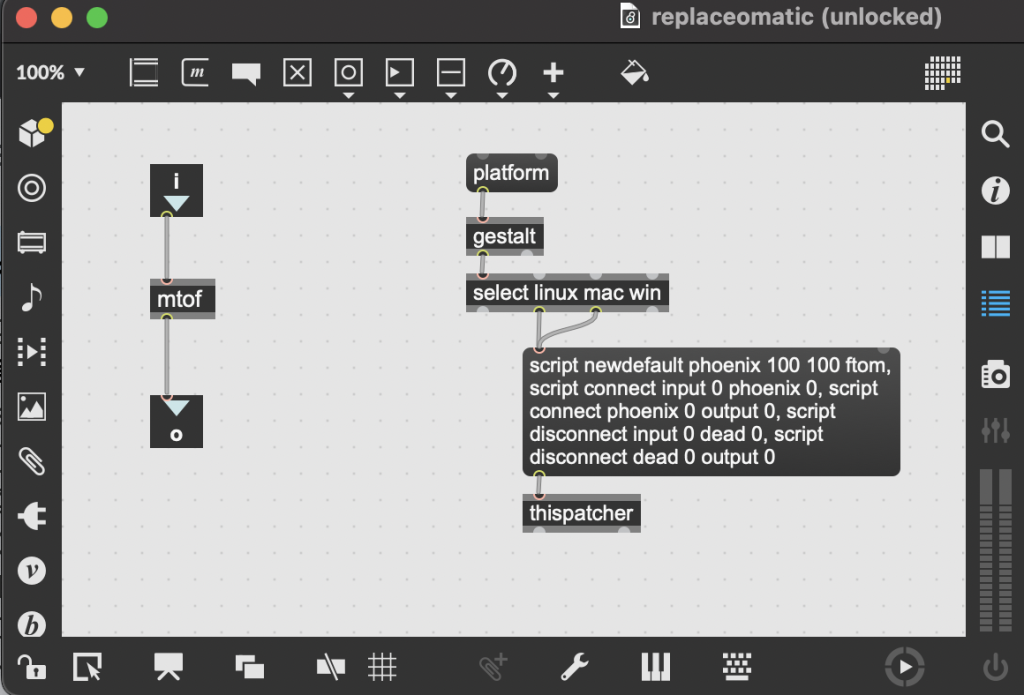Click the paperclip files icon
Image resolution: width=1024 pixels, height=695 pixels.
(x=32, y=461)
